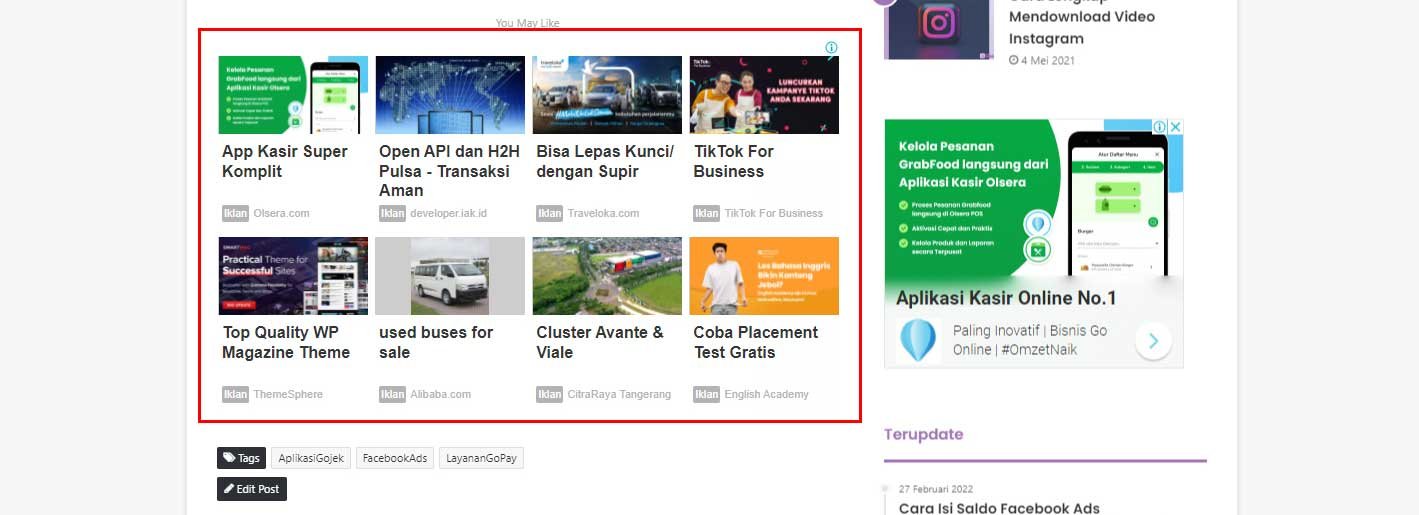Click the developer.iak.id advertiser text
This screenshot has width=1419, height=515.
[x=448, y=213]
